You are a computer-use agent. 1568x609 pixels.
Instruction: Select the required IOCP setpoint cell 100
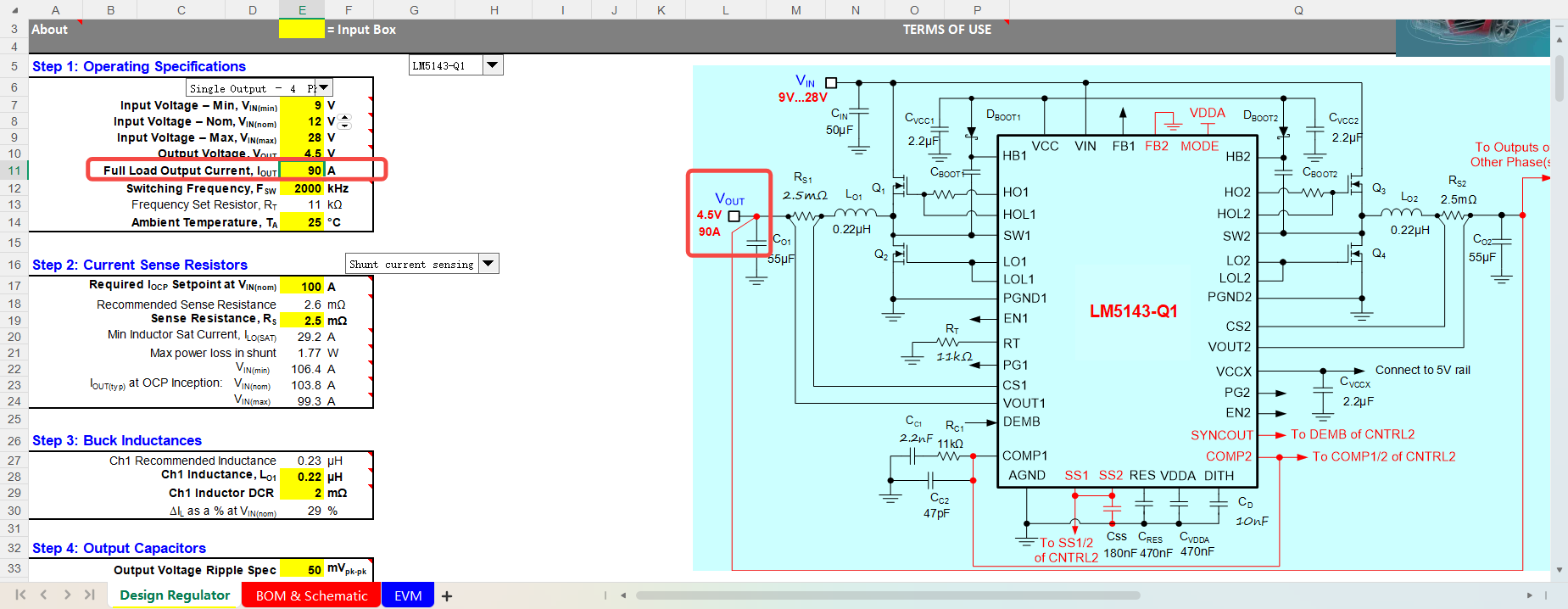point(302,287)
